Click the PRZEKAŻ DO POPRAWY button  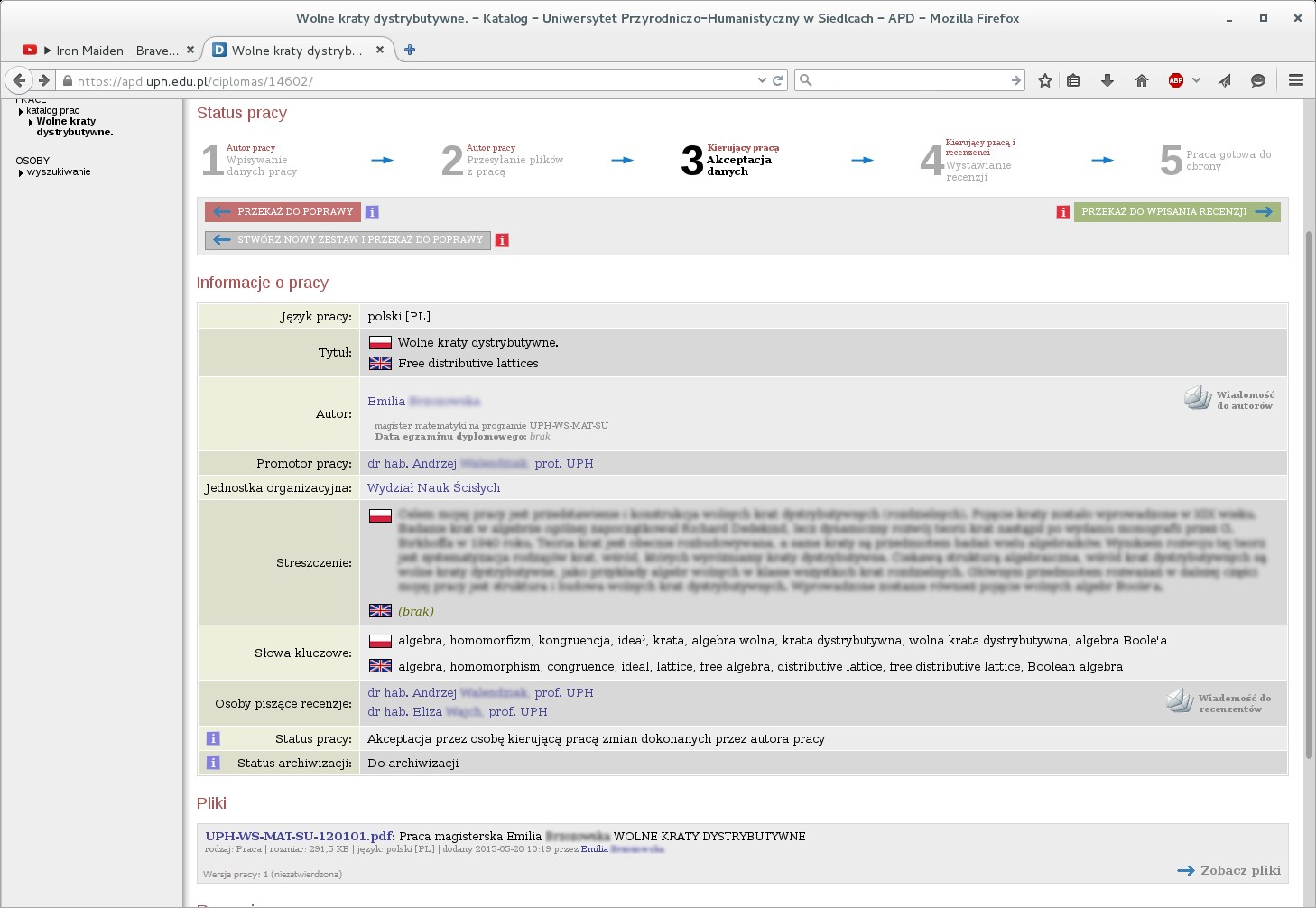click(283, 212)
